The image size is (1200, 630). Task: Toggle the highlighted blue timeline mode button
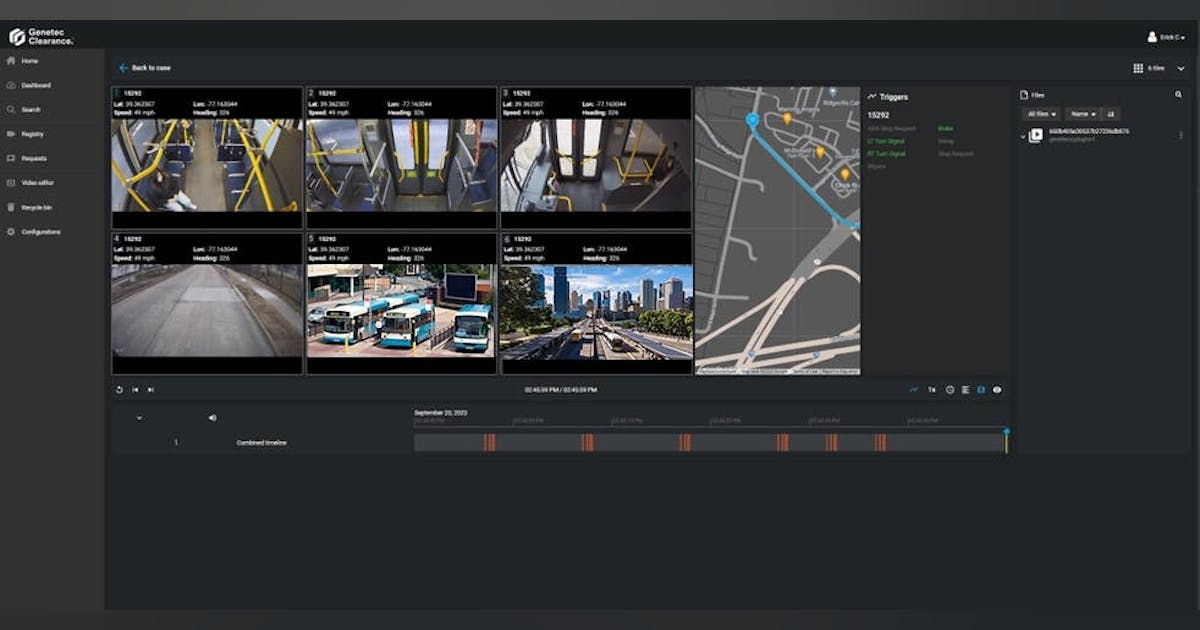(981, 390)
